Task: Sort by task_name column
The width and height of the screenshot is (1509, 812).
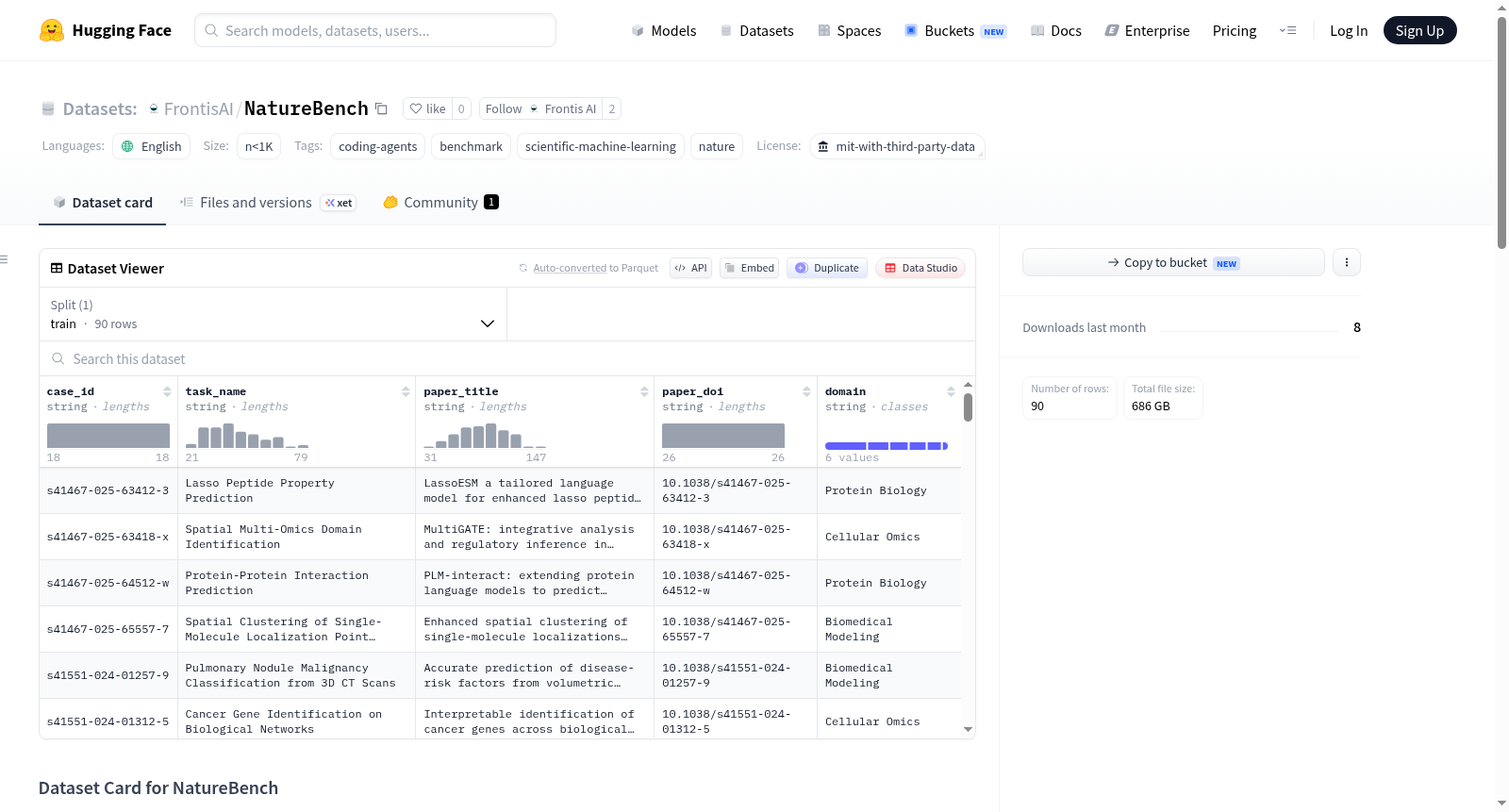Action: tap(406, 391)
